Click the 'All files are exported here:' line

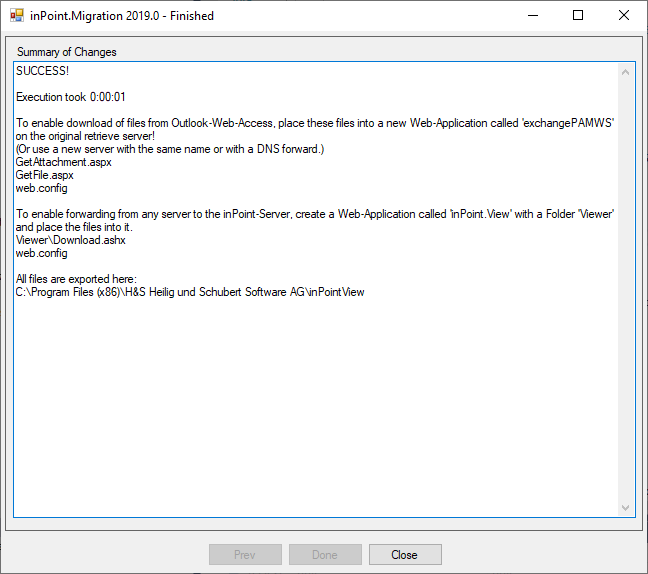click(76, 279)
